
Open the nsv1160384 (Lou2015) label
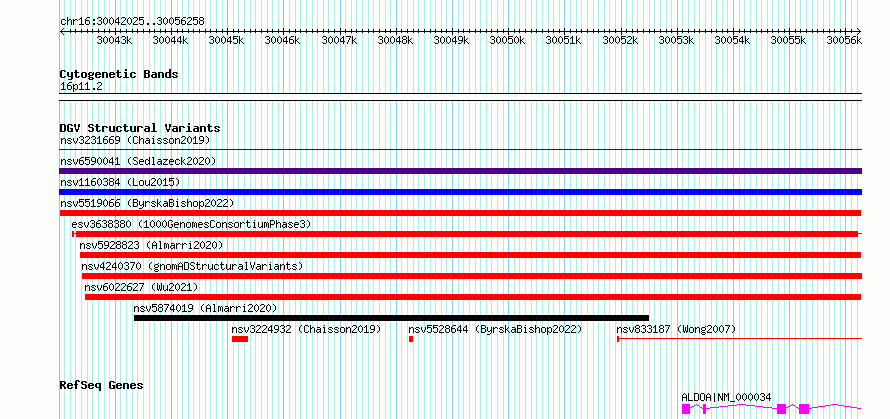pos(120,182)
